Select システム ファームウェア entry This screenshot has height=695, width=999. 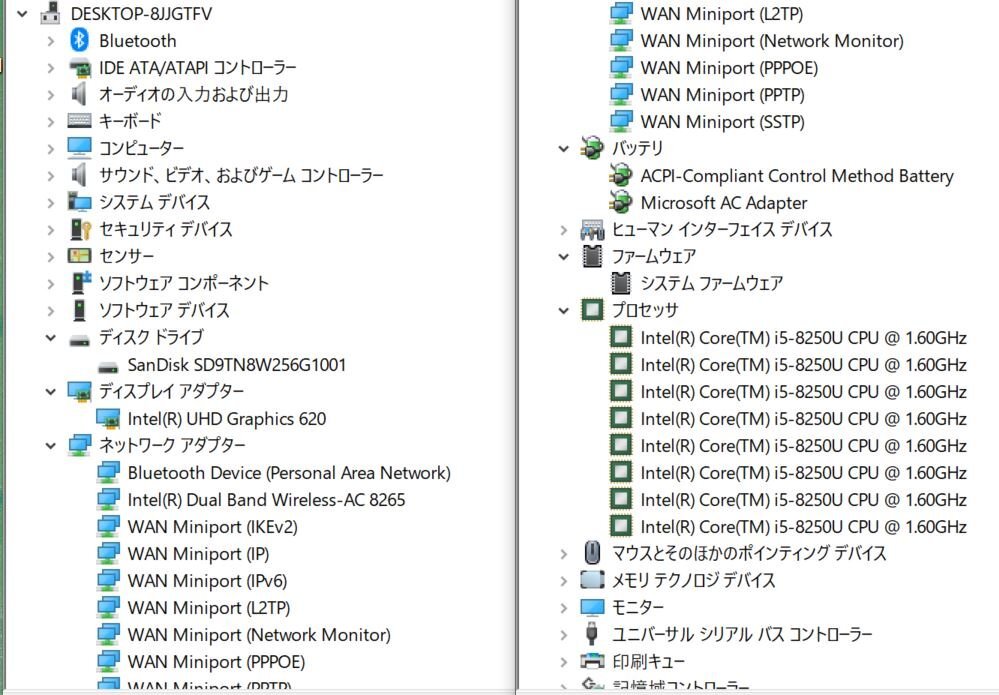(712, 283)
